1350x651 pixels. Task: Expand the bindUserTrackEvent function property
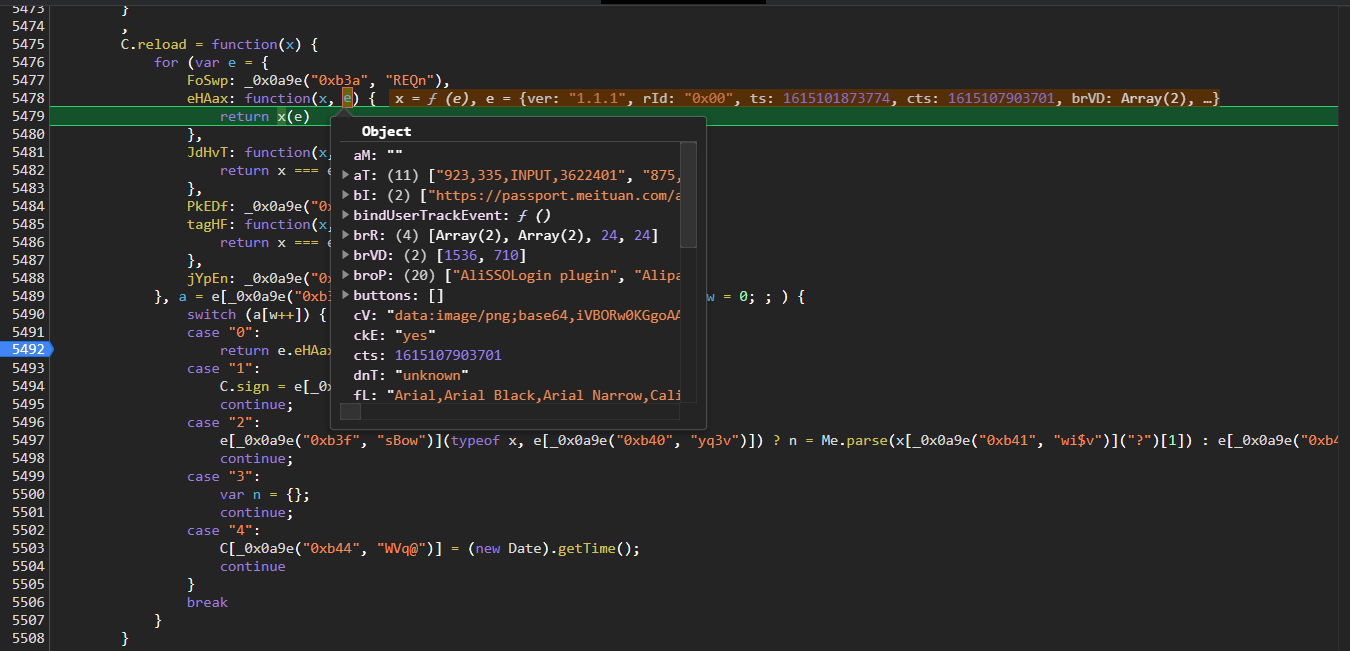[x=346, y=215]
